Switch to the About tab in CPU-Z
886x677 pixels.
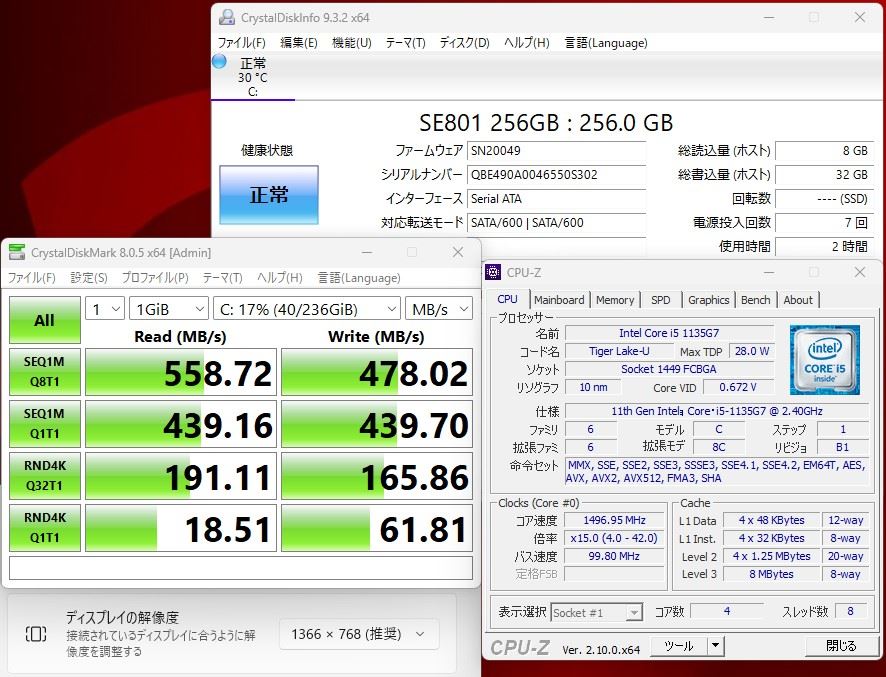798,300
